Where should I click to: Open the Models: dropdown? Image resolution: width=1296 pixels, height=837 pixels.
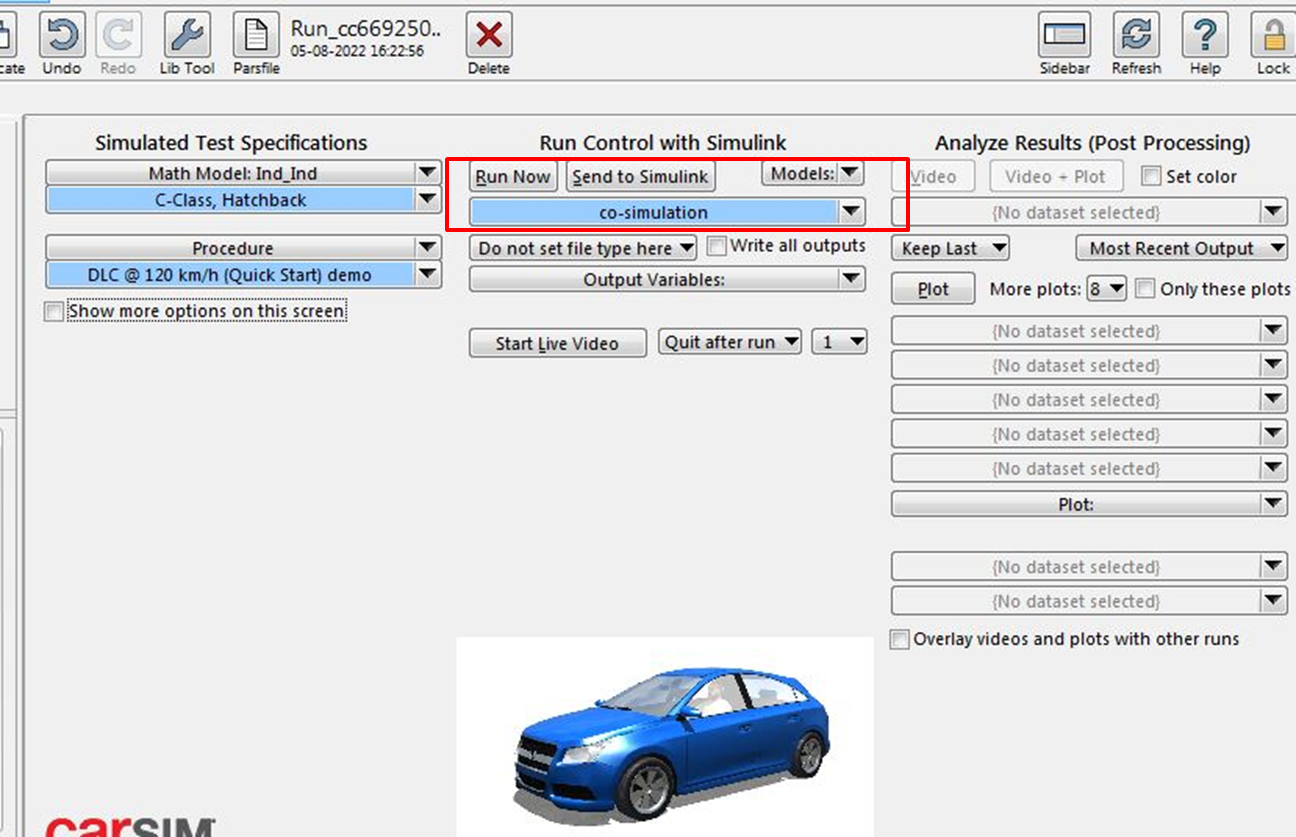(x=812, y=173)
